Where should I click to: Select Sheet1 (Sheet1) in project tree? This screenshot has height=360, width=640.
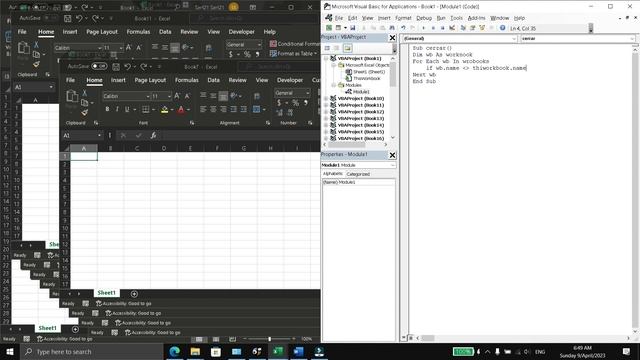[x=369, y=72]
